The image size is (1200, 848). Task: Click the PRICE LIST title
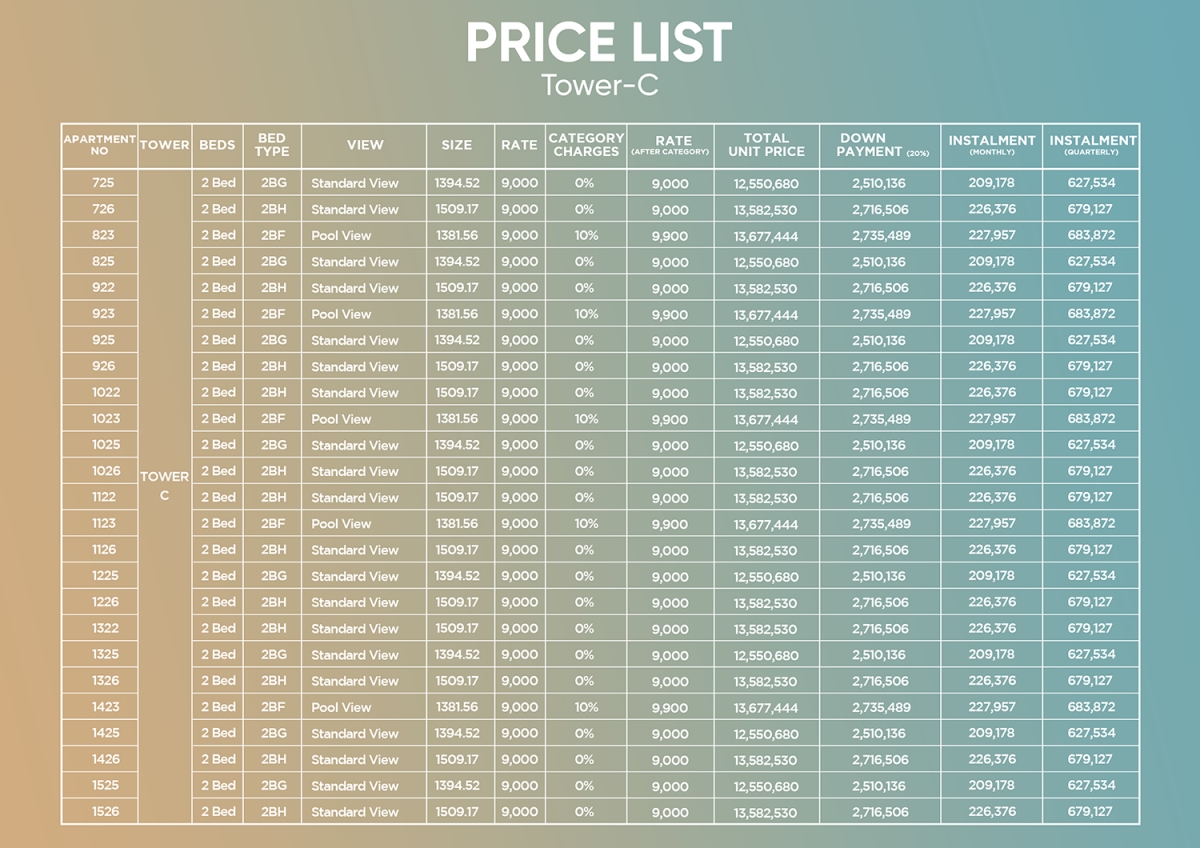599,43
